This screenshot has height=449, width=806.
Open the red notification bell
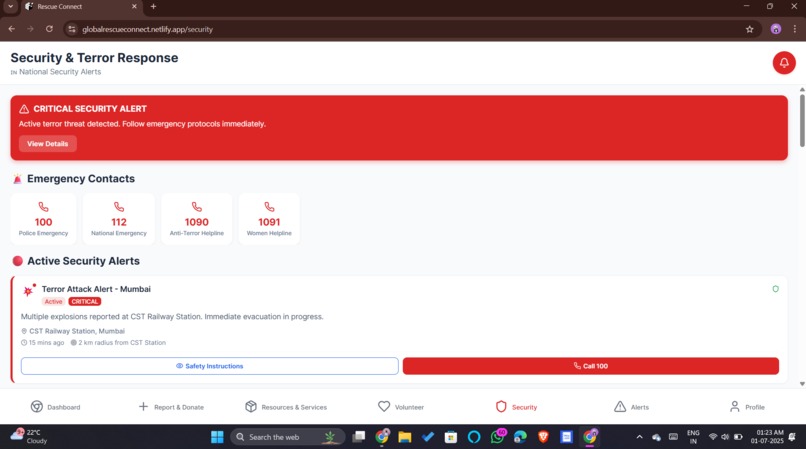pyautogui.click(x=784, y=63)
